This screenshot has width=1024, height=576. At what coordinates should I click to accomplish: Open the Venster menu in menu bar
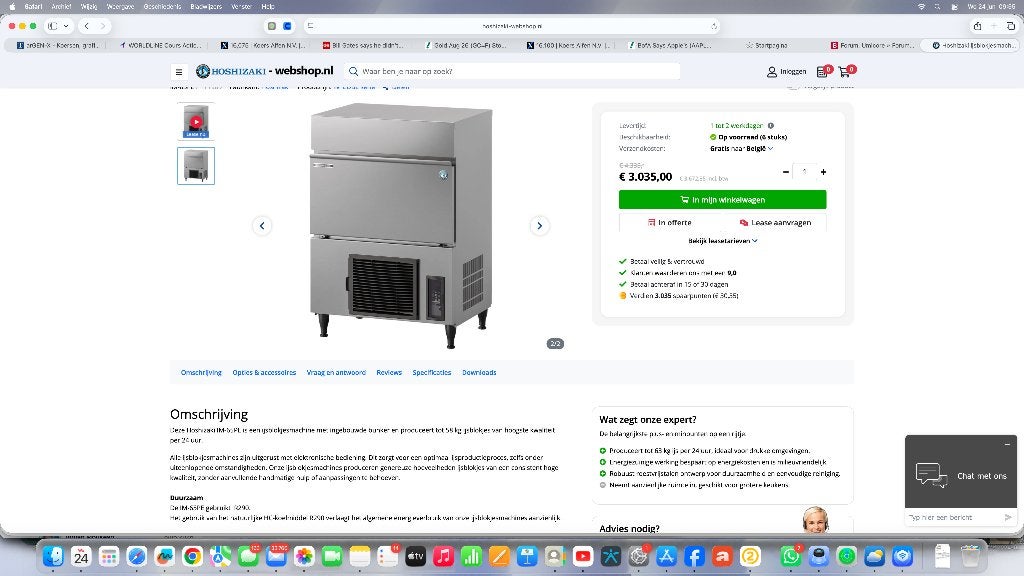(242, 7)
